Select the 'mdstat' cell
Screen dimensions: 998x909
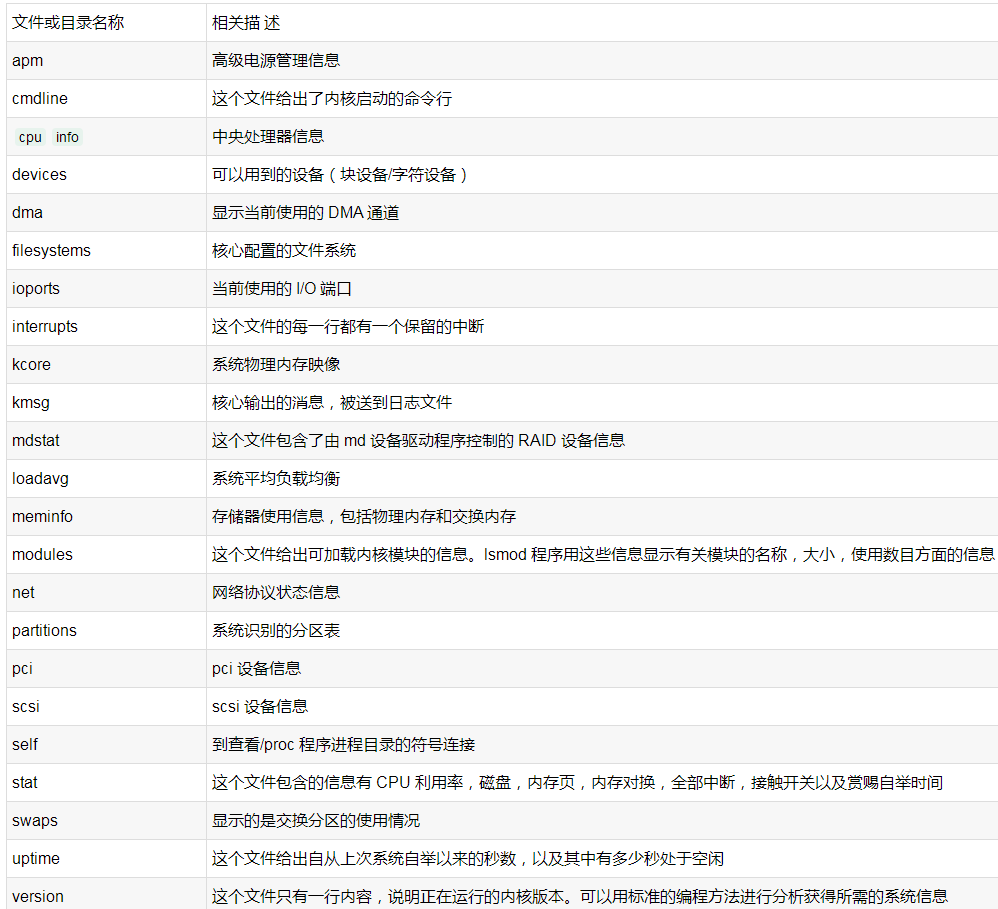pos(106,440)
